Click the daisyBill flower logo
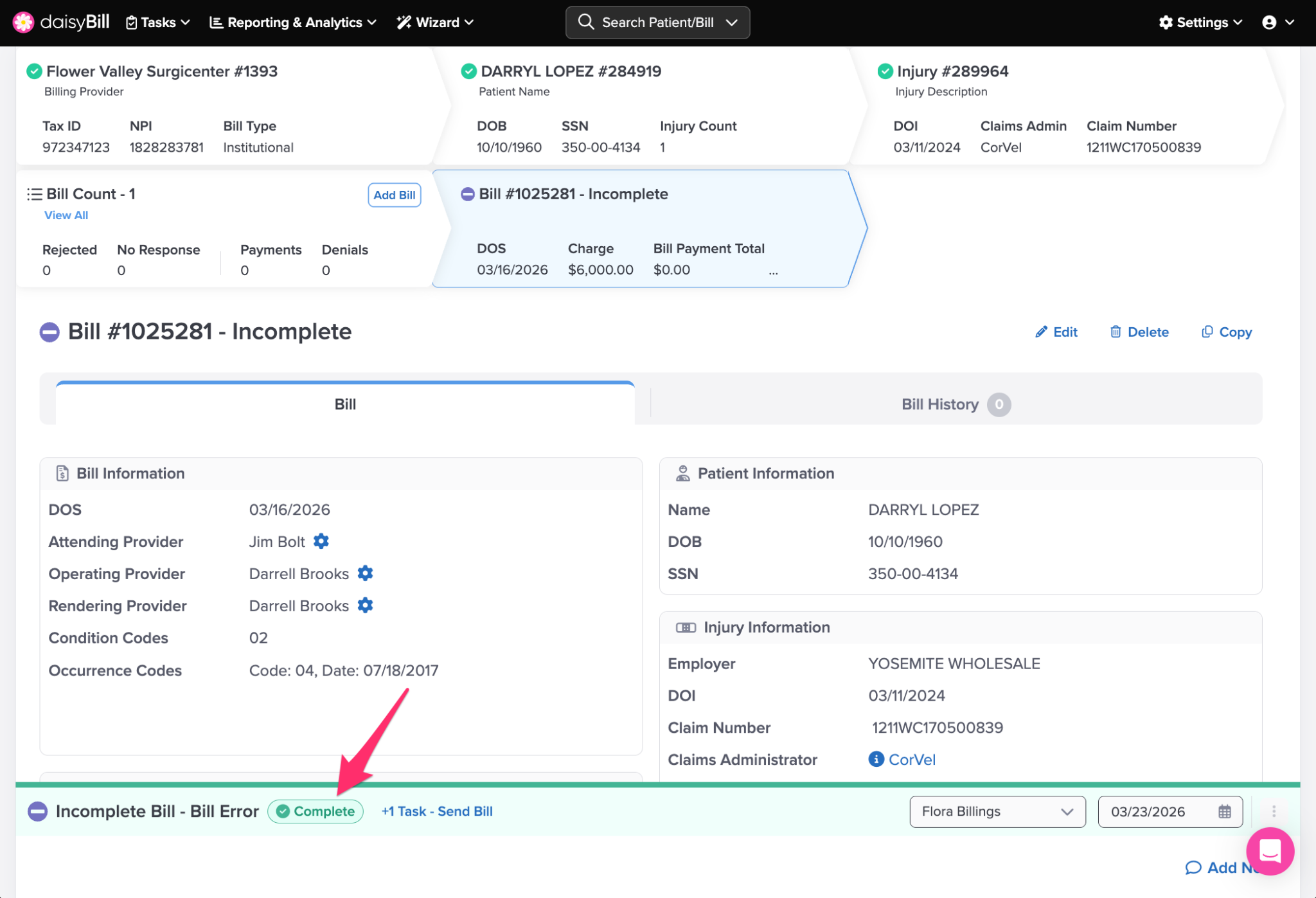 (x=23, y=22)
